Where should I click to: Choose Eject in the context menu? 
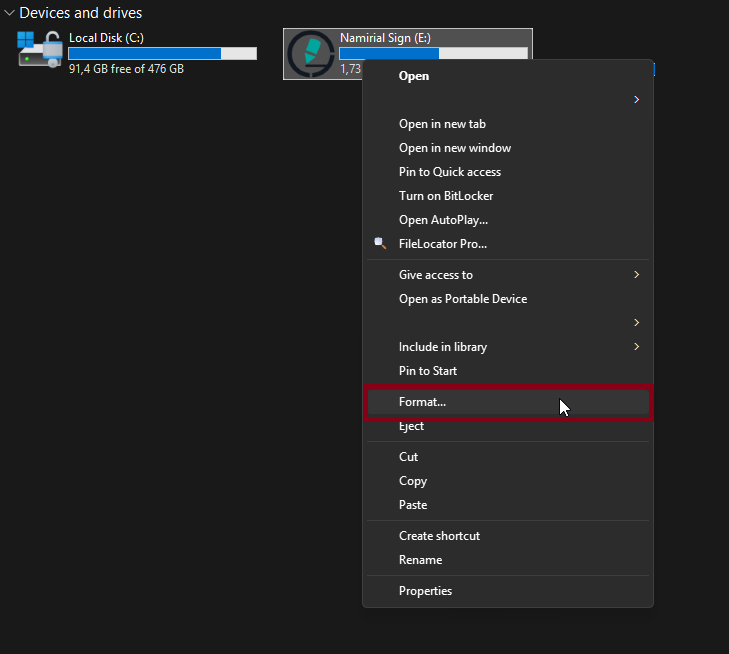tap(411, 426)
